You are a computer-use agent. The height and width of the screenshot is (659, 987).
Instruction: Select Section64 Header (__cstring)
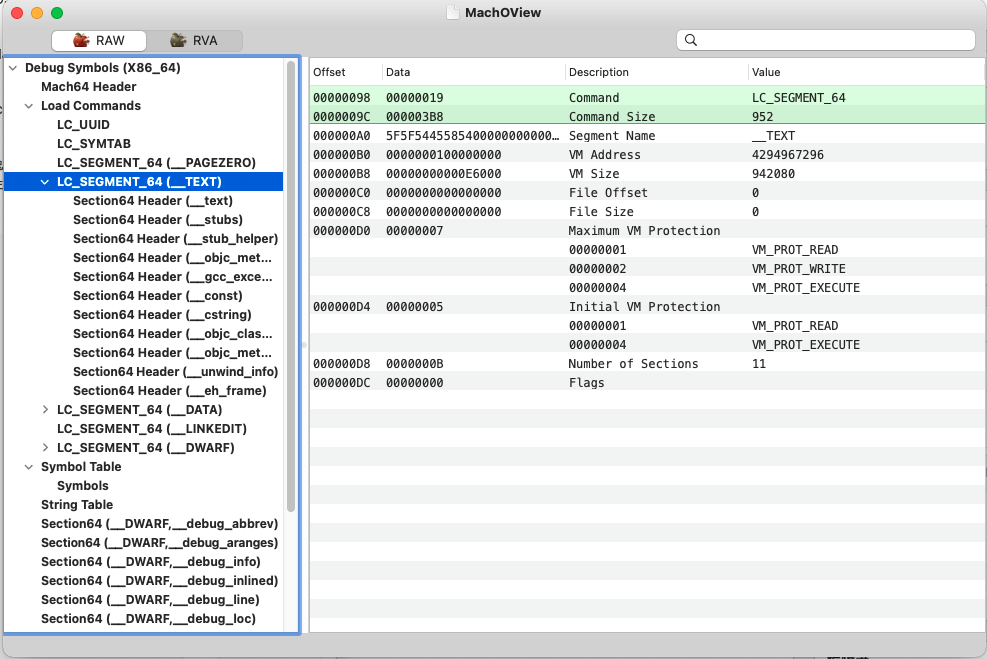(162, 315)
